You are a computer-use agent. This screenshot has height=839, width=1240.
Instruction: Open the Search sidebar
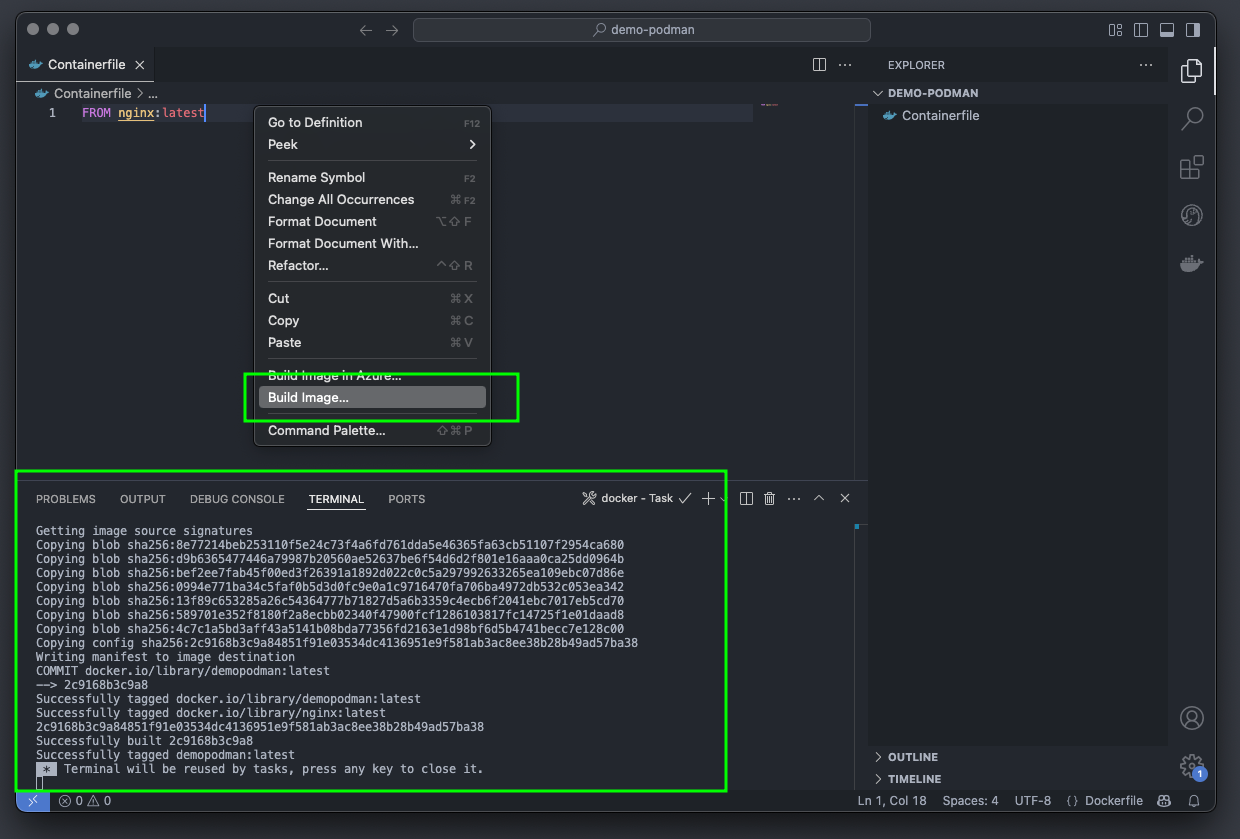click(x=1191, y=119)
